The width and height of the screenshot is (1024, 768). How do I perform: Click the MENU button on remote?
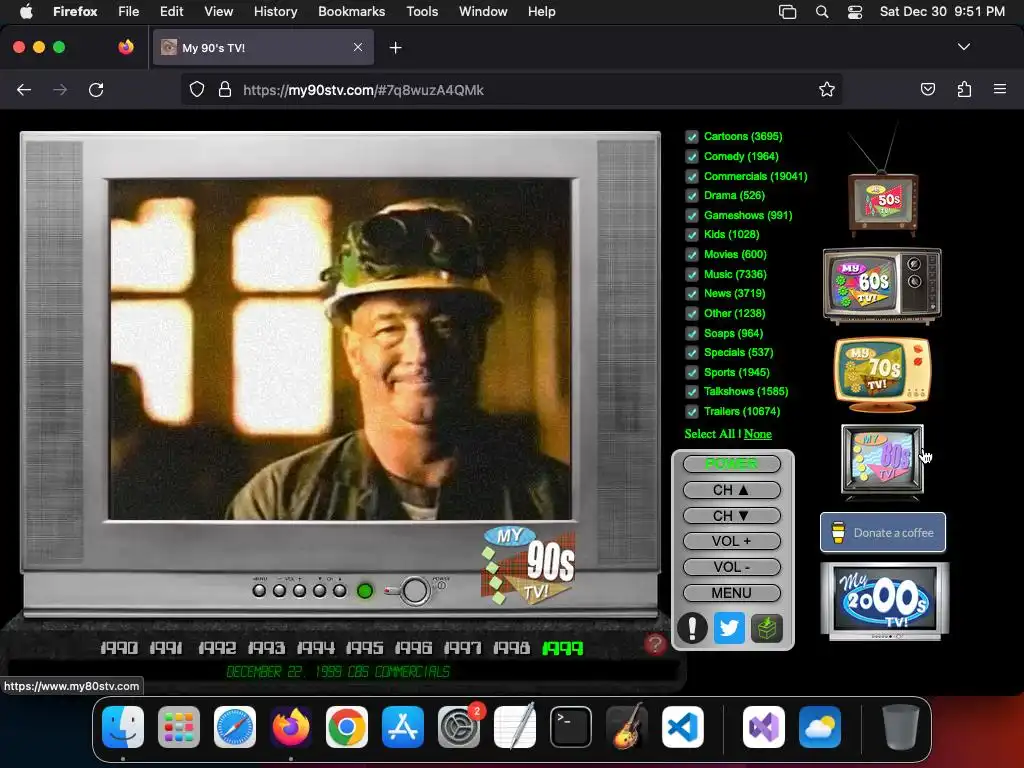(731, 593)
